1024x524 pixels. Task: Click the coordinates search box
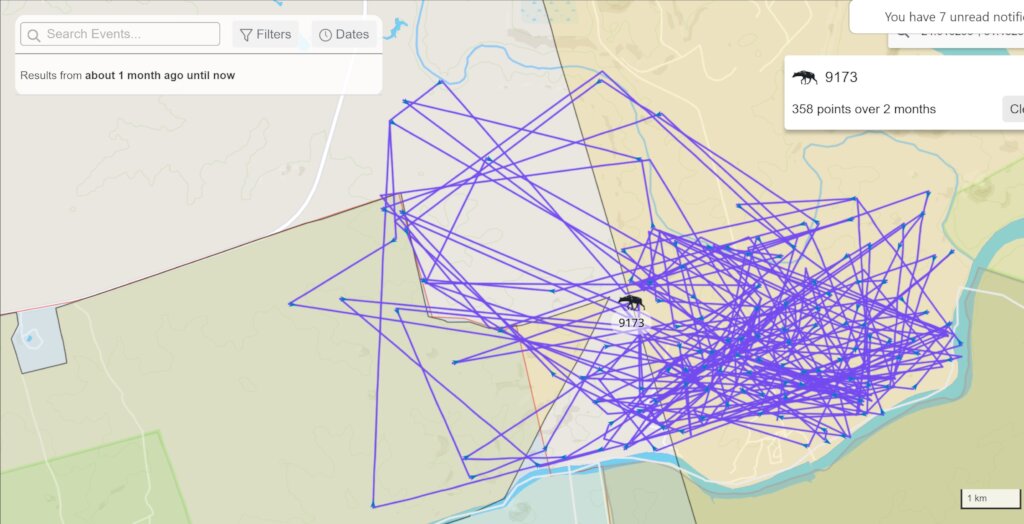tap(956, 41)
